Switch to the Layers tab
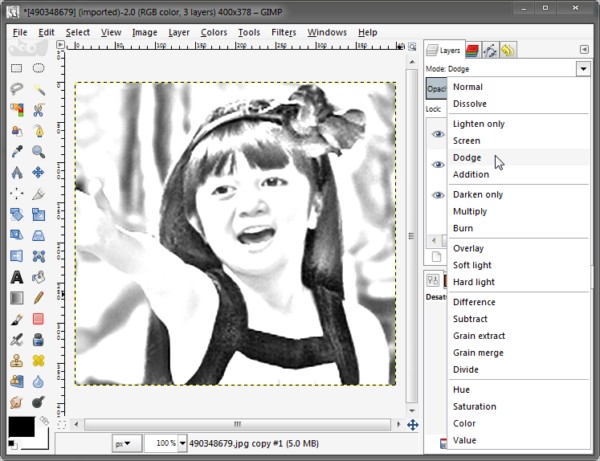The width and height of the screenshot is (600, 461). [444, 49]
